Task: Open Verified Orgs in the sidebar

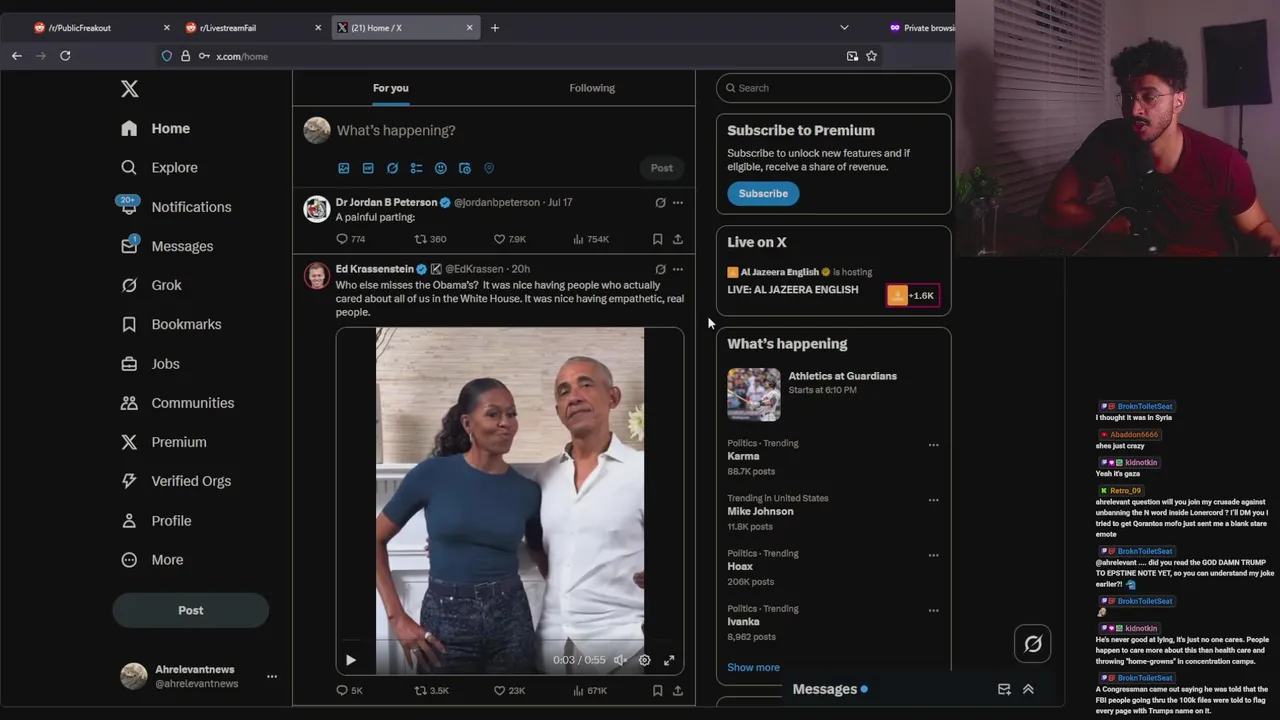Action: pos(176,481)
